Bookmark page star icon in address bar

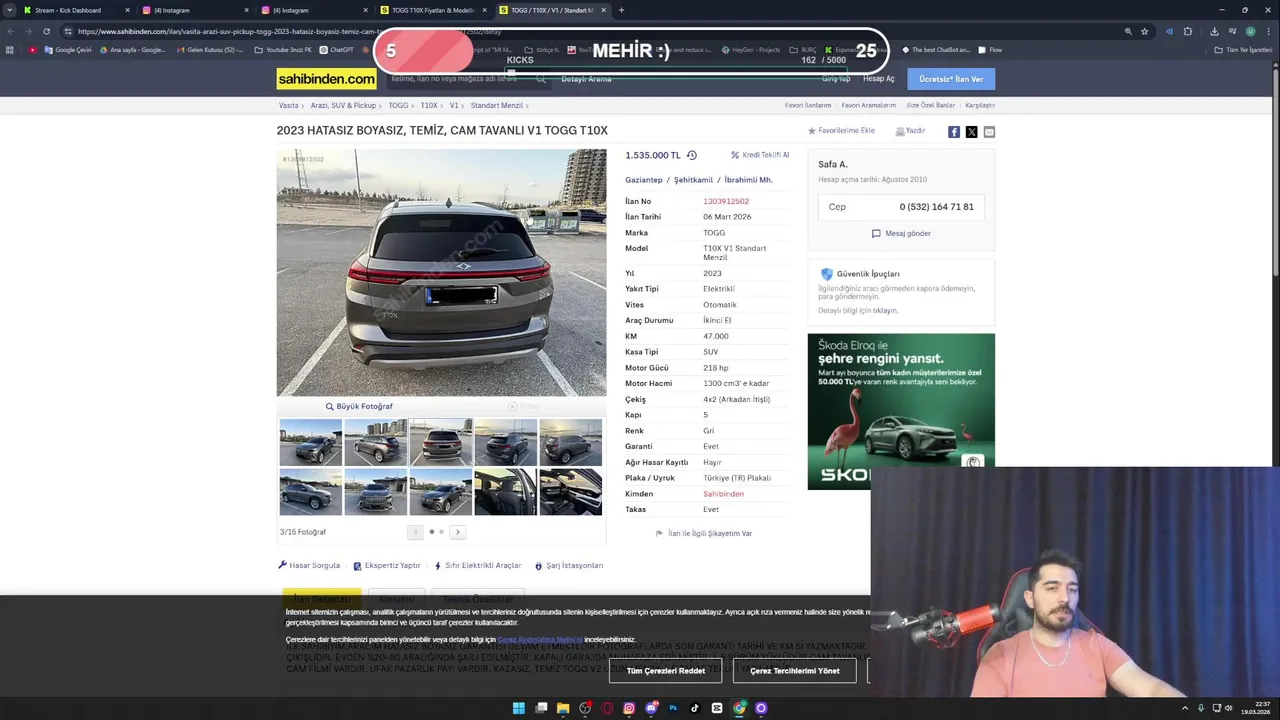tap(1145, 31)
